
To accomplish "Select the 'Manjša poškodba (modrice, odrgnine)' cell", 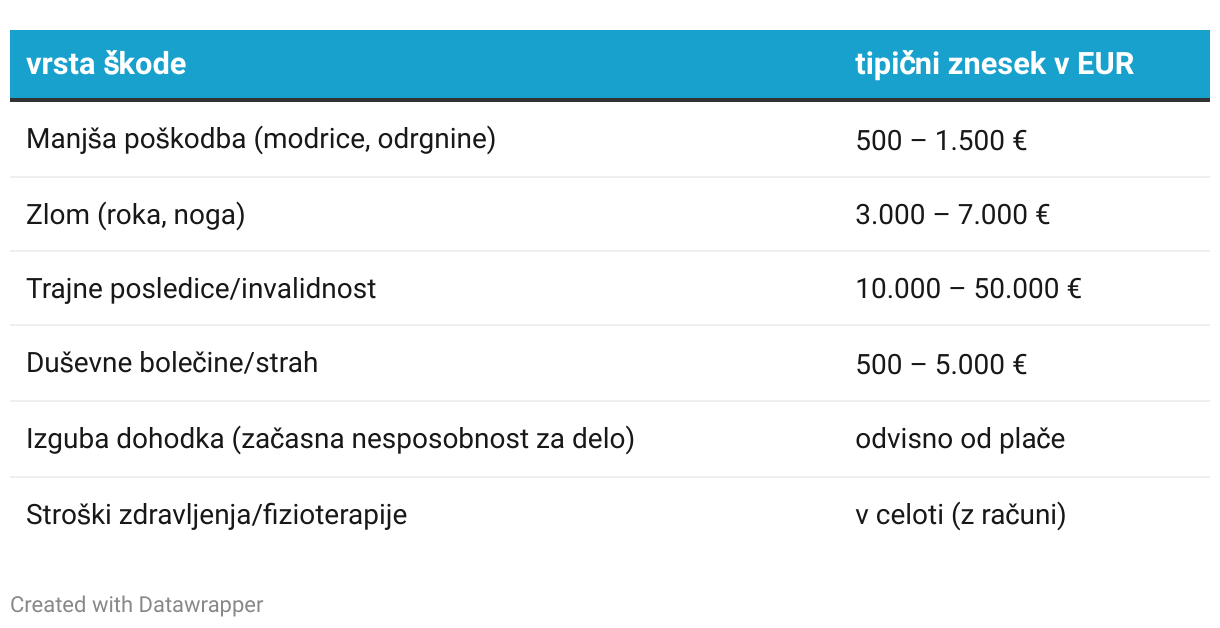I will [x=261, y=139].
